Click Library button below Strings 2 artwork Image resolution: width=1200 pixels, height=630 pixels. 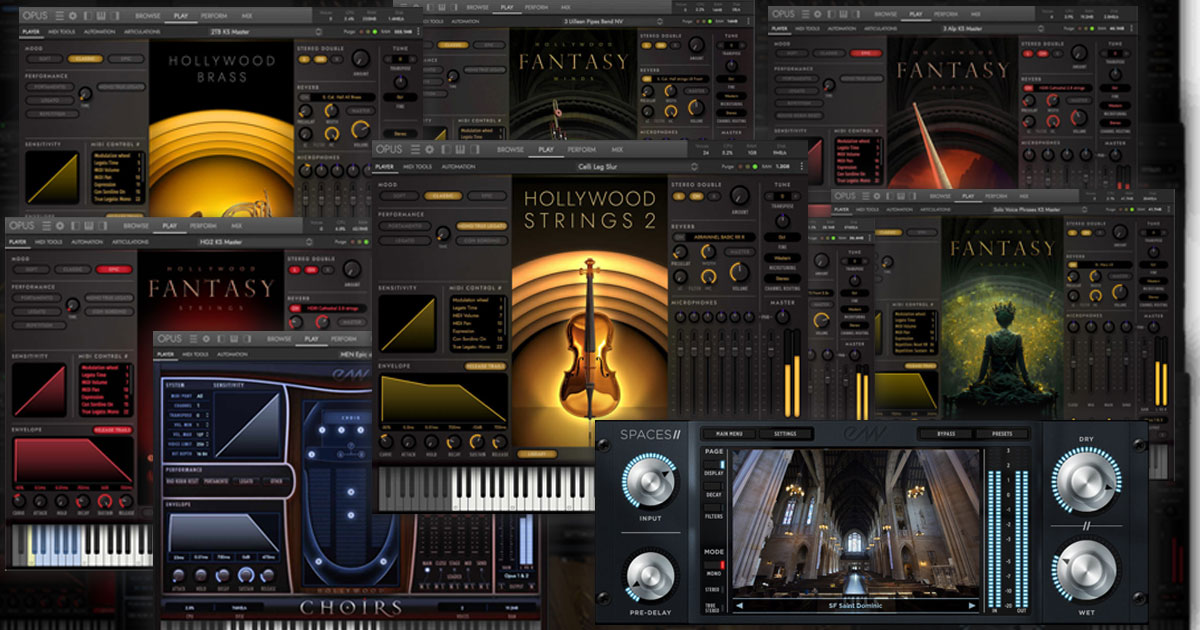(x=538, y=453)
